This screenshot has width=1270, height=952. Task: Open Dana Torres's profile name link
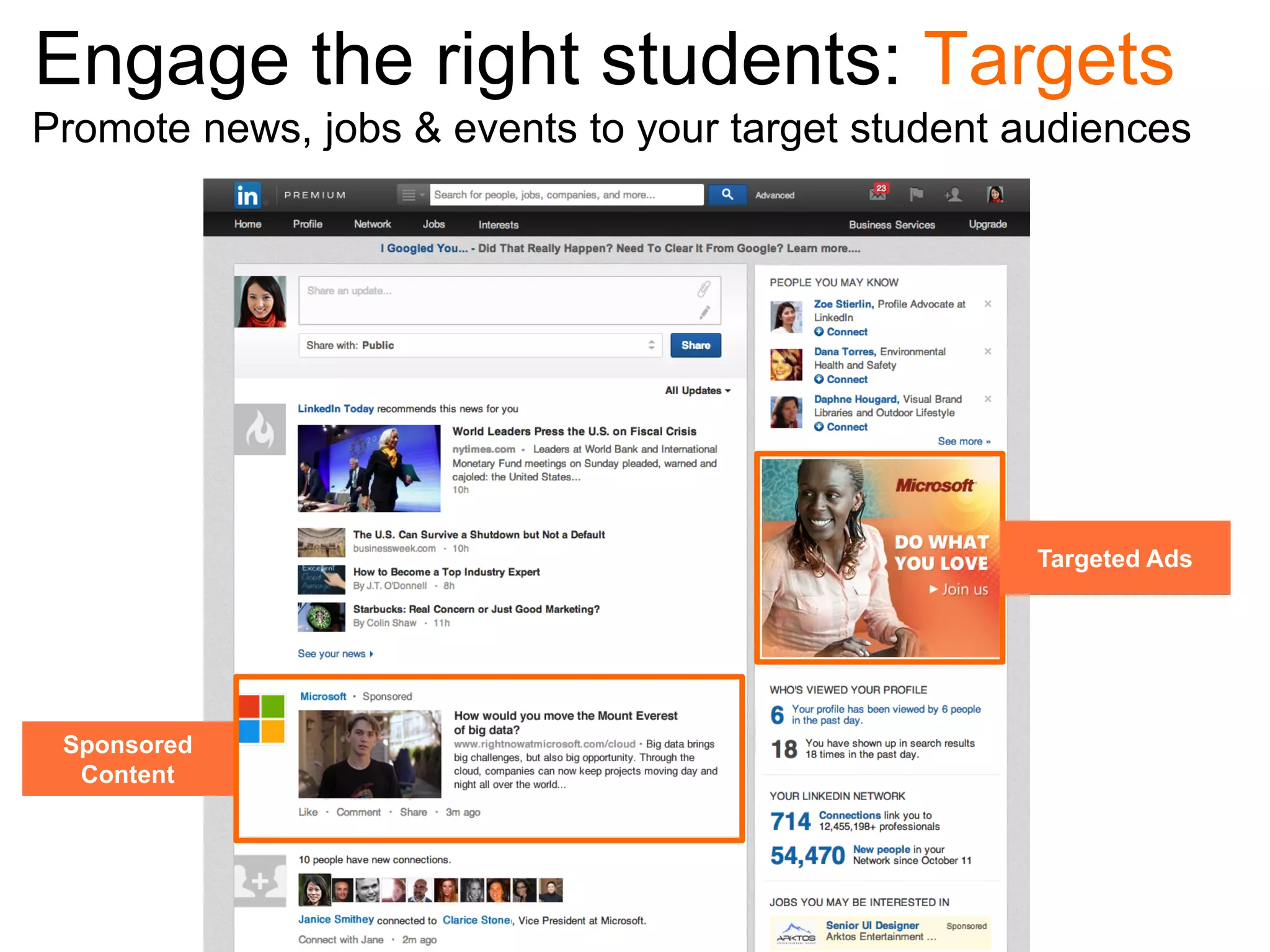coord(845,352)
